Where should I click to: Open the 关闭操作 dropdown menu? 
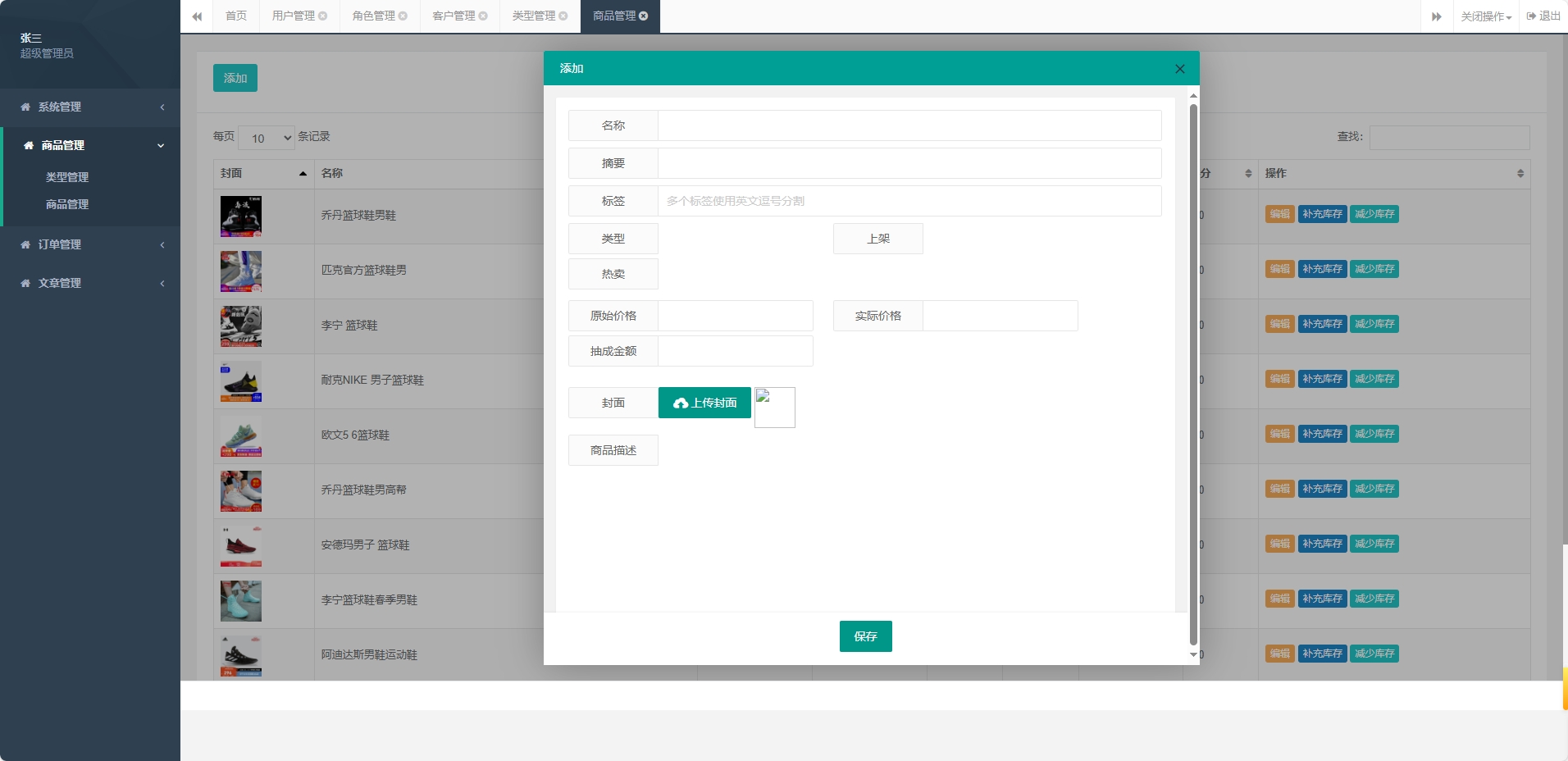tap(1486, 16)
